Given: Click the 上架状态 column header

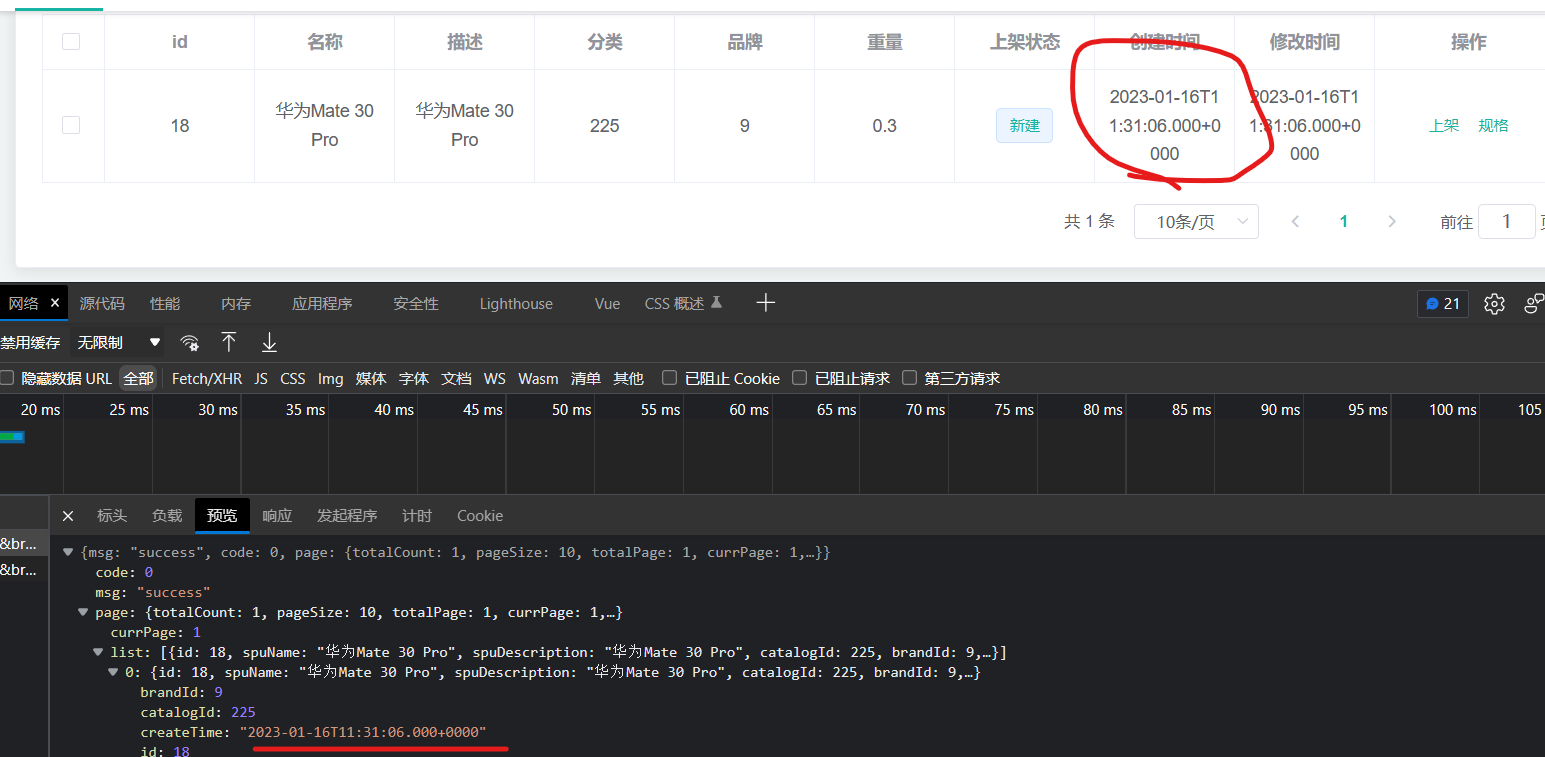Looking at the screenshot, I should pos(1025,42).
